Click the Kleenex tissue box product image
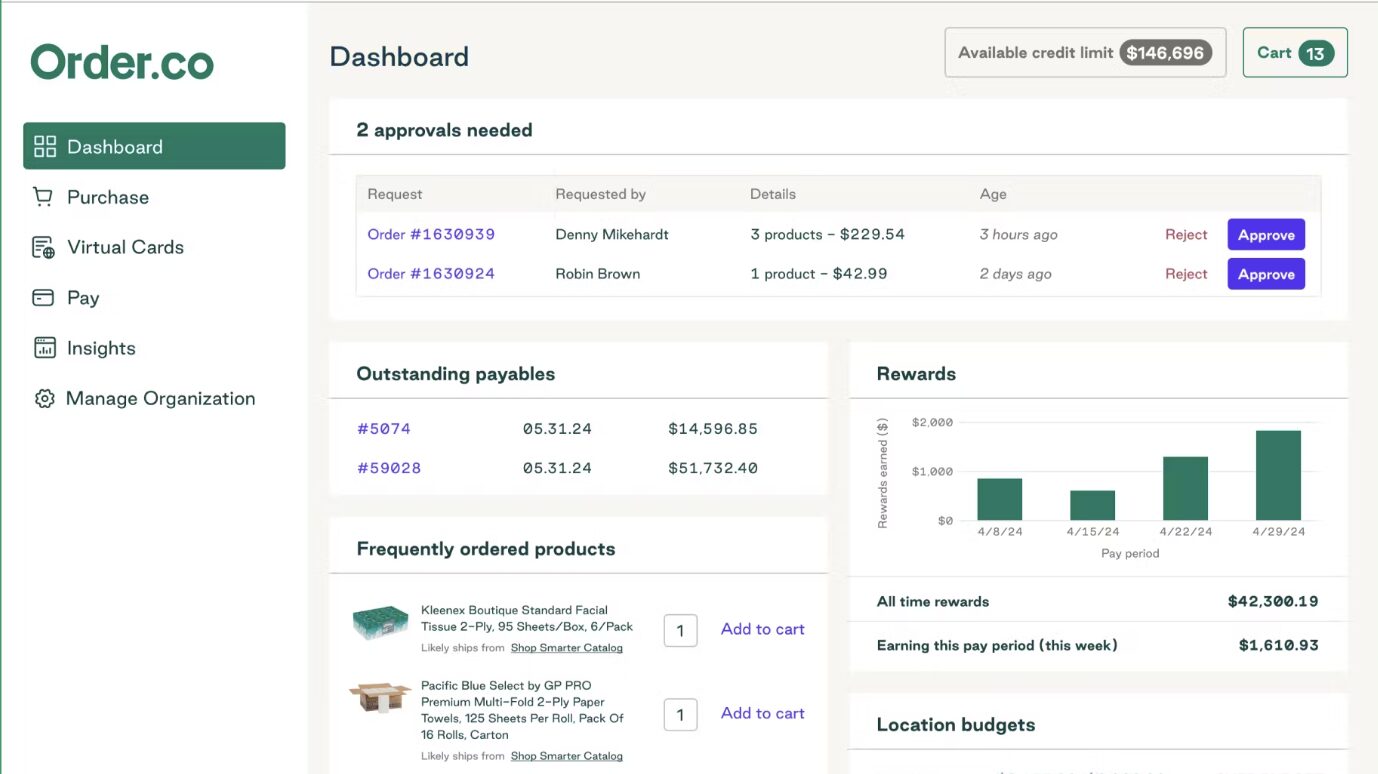 (380, 623)
